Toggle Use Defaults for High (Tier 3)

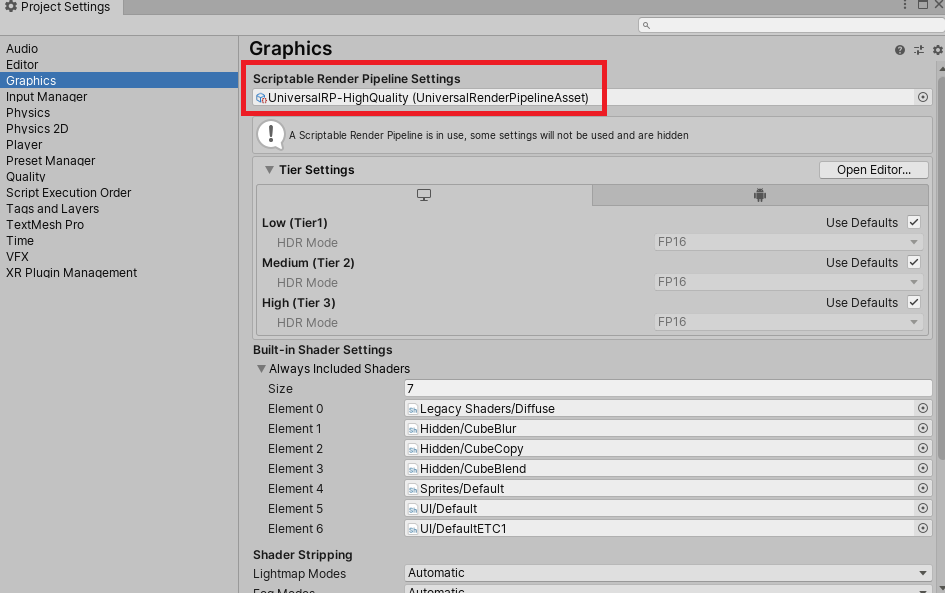tap(914, 302)
